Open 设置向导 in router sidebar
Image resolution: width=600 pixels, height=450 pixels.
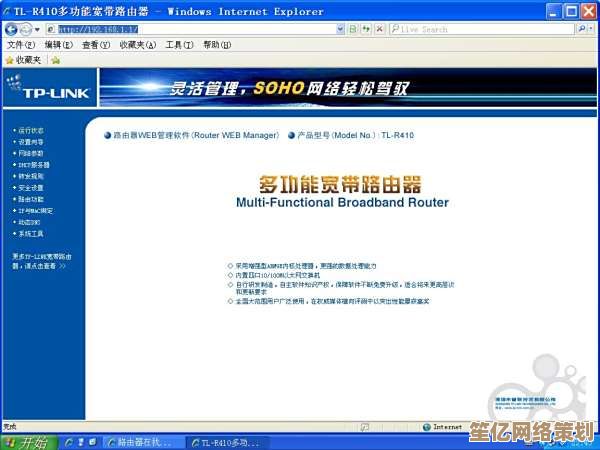coord(31,142)
